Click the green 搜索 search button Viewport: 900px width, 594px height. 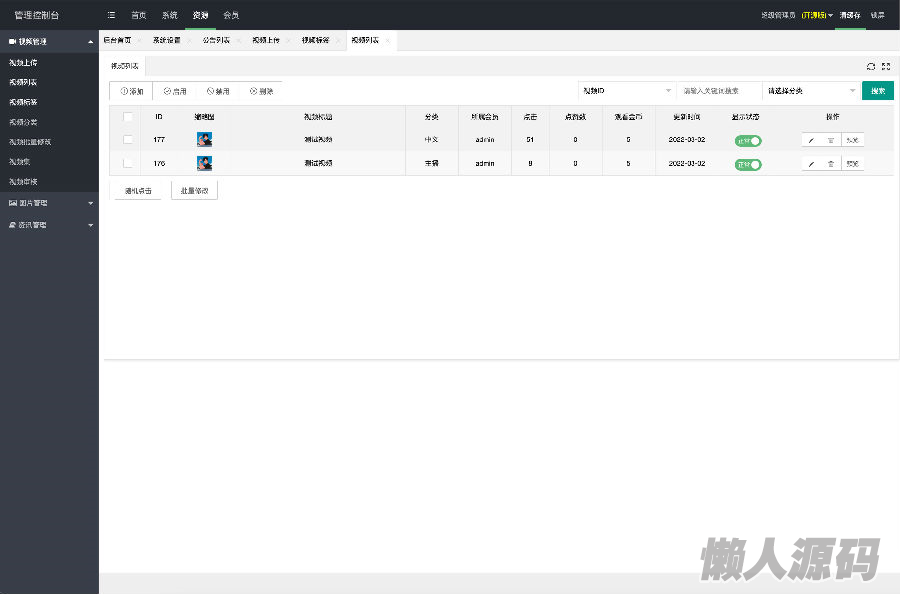[877, 91]
